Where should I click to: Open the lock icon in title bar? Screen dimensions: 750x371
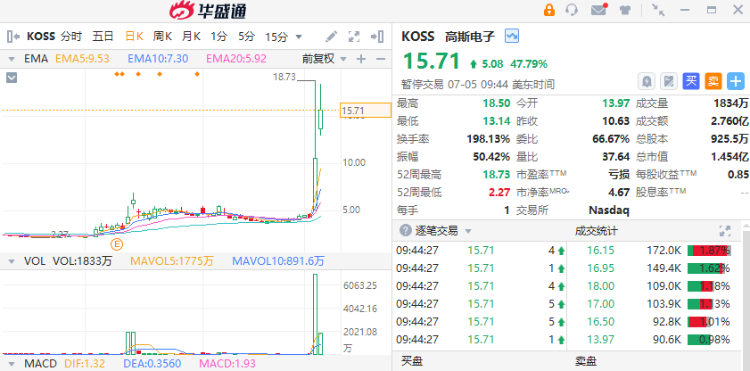(549, 10)
